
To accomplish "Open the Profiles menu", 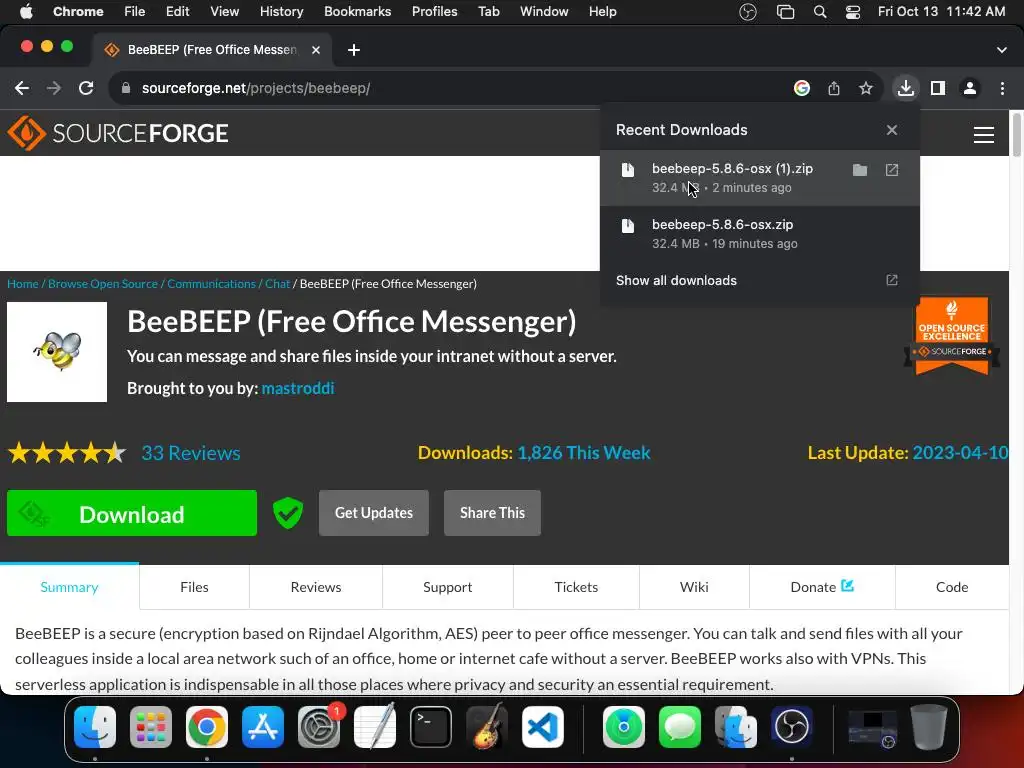I will point(434,12).
